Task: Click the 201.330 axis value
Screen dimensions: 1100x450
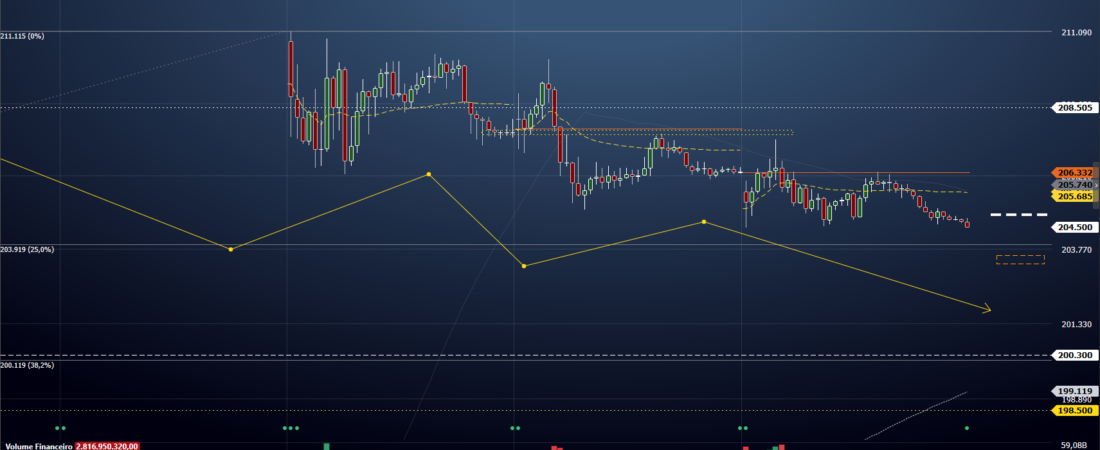Action: click(x=1077, y=324)
